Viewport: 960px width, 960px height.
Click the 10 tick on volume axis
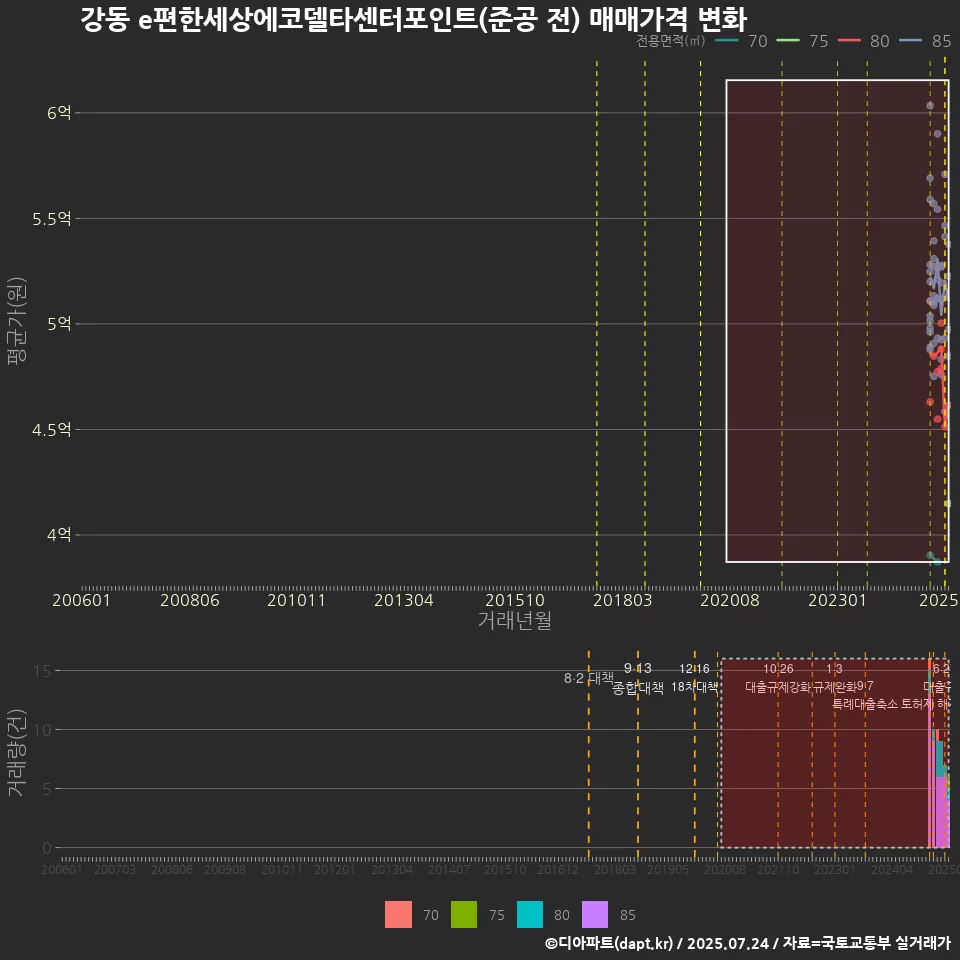click(43, 730)
